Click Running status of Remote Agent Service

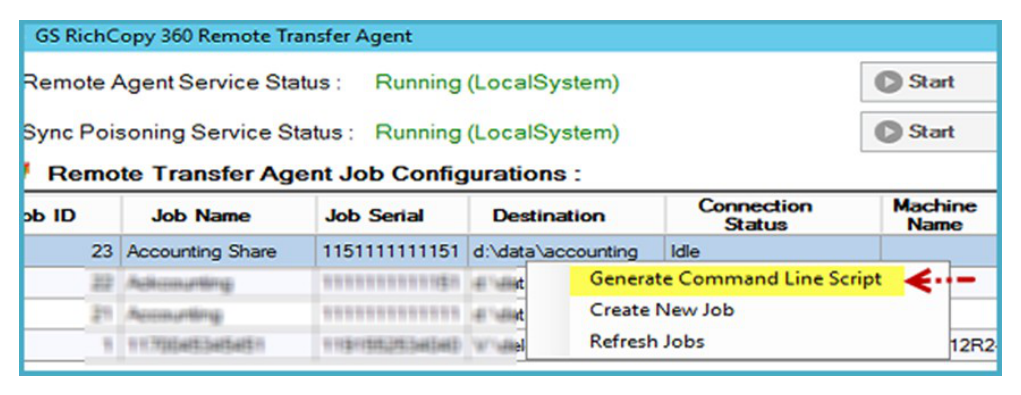point(497,83)
